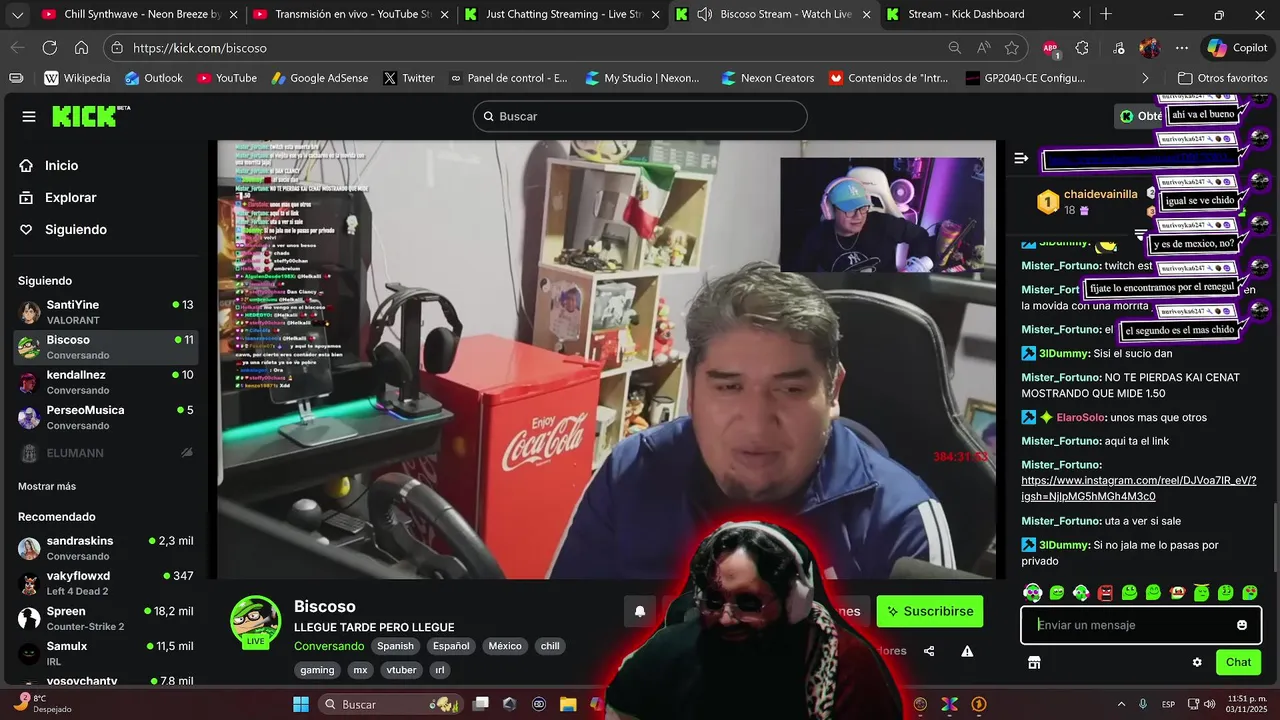Open chaidevainilla top gifter entry
This screenshot has height=720, width=1280.
1088,202
